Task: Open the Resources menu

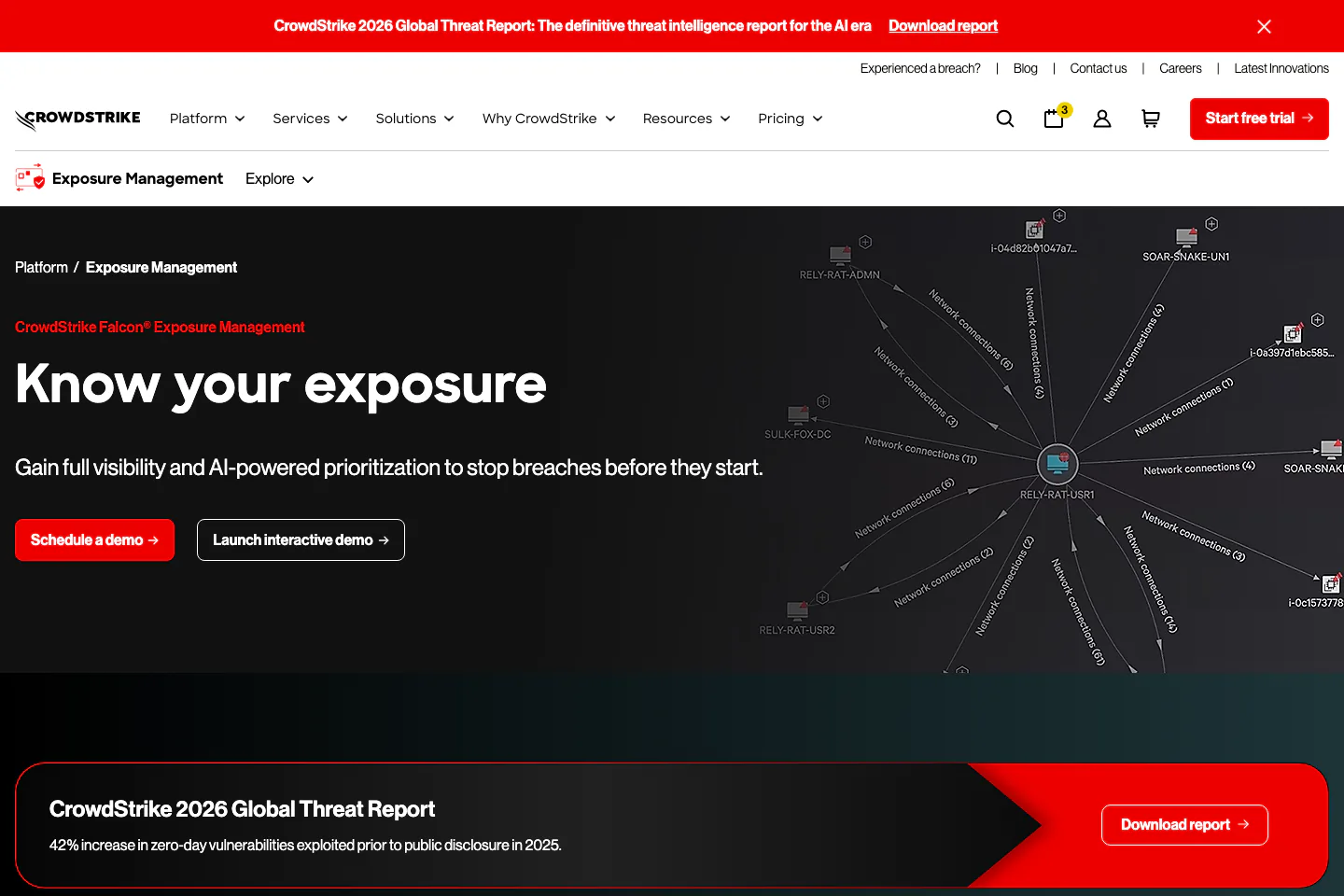Action: tap(686, 119)
